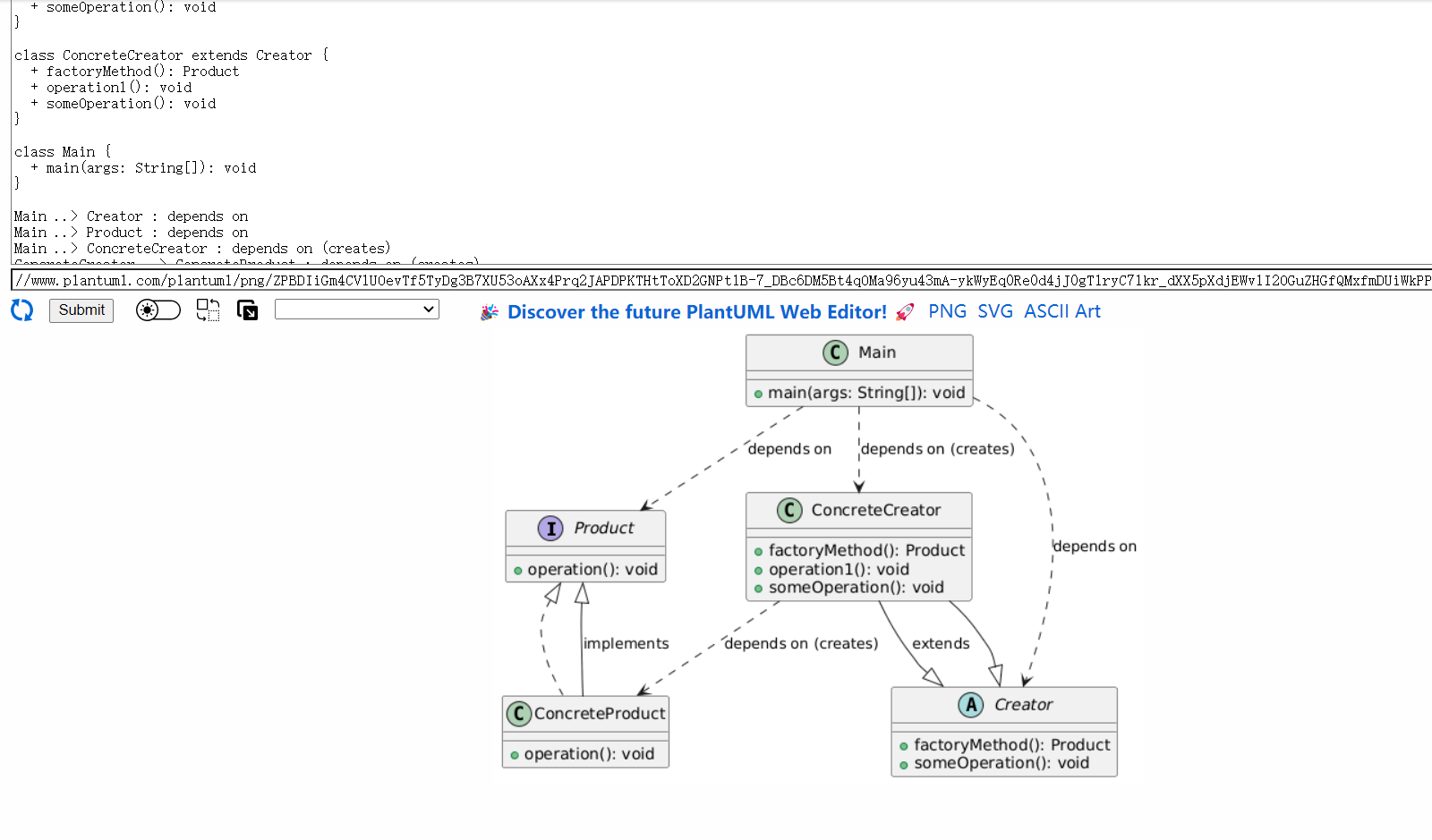Open the empty dropdown next to toolbar icons
This screenshot has width=1432, height=840.
[356, 310]
